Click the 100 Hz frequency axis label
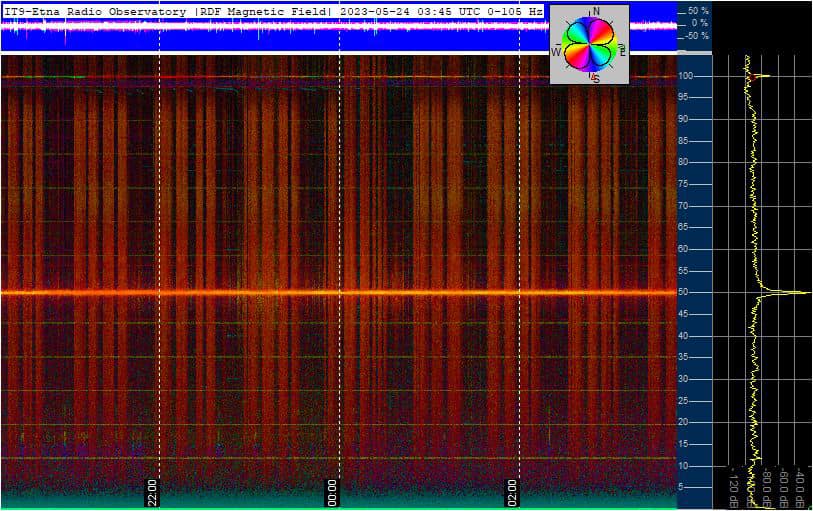Viewport: 813px width, 511px height. (x=685, y=76)
